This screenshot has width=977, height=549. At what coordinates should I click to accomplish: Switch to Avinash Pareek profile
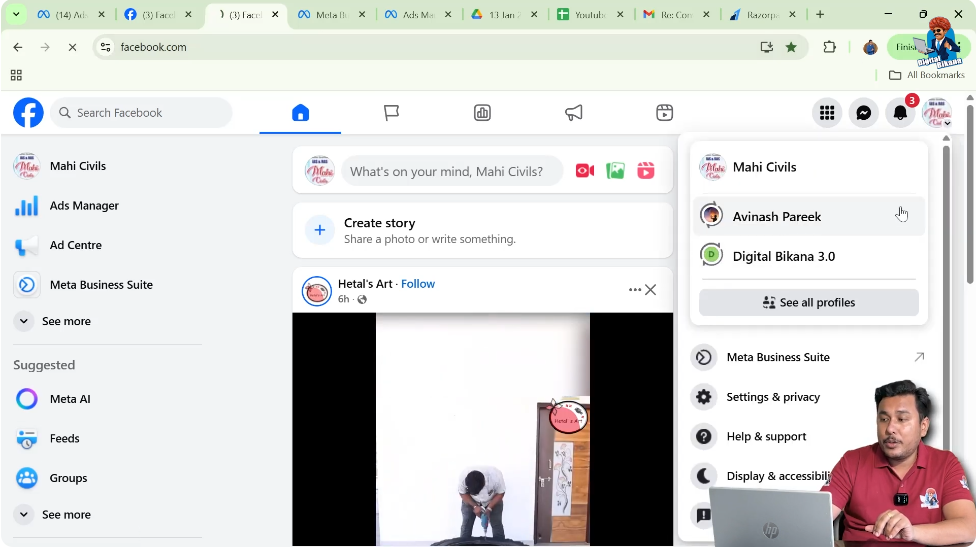[809, 216]
